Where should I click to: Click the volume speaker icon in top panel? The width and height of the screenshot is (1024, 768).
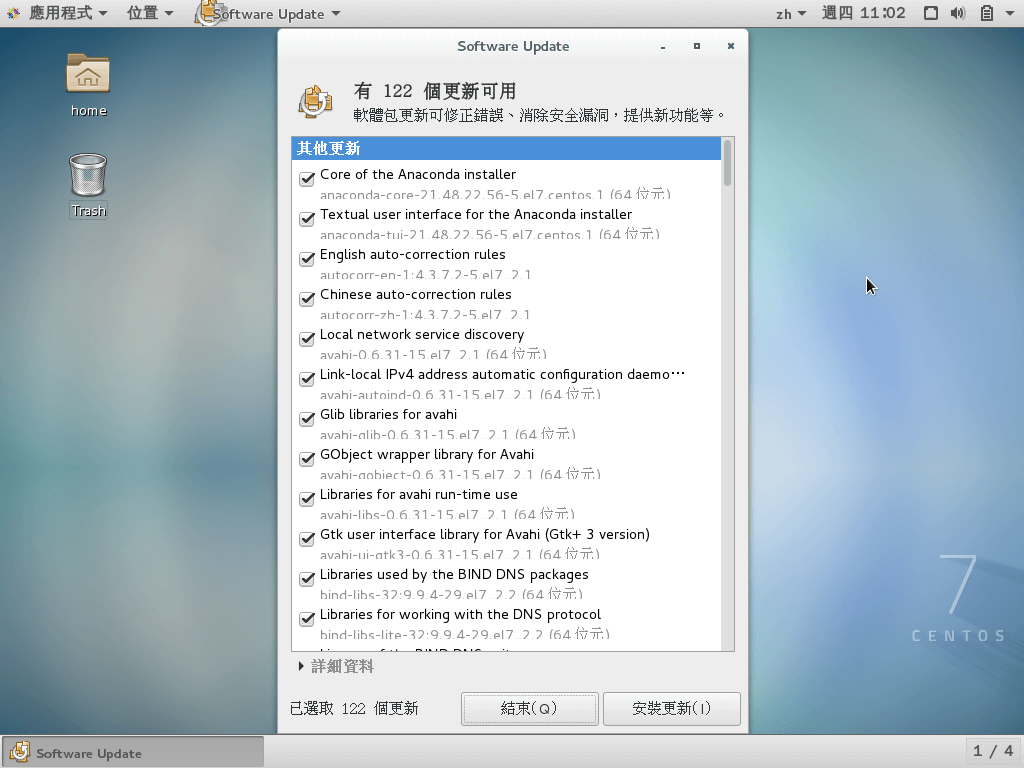pyautogui.click(x=960, y=13)
